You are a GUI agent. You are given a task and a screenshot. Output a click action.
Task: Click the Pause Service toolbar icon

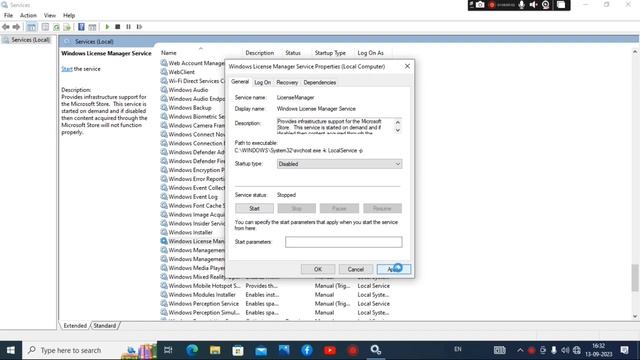[129, 27]
